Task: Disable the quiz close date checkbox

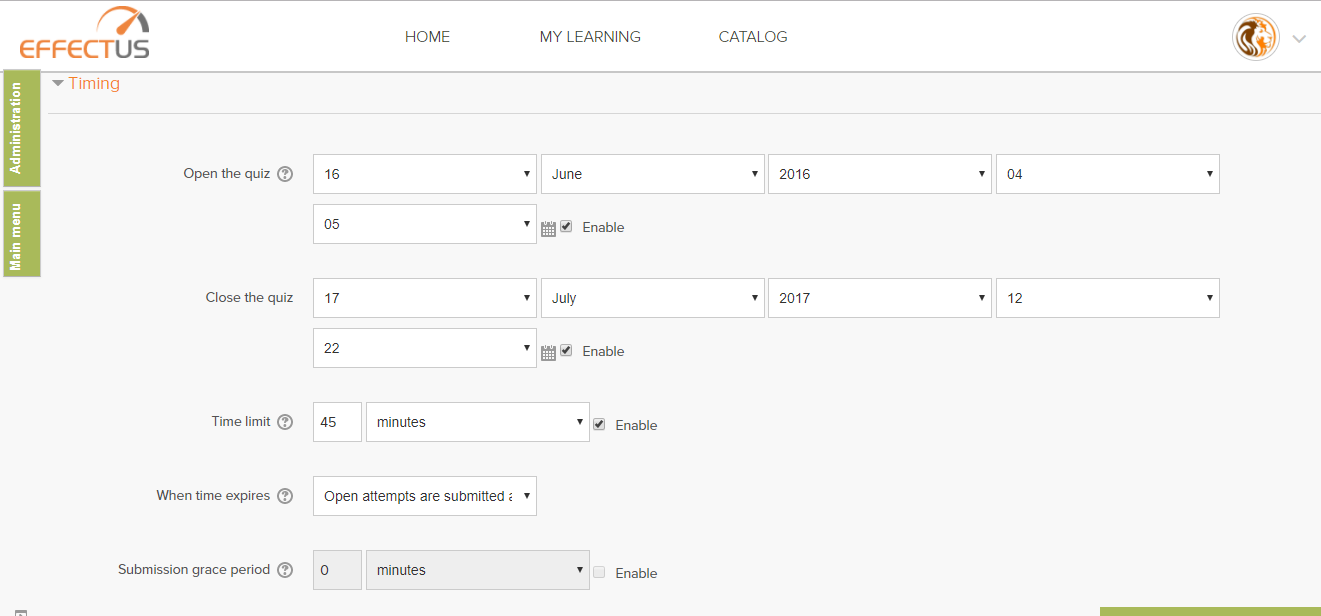Action: click(x=567, y=349)
